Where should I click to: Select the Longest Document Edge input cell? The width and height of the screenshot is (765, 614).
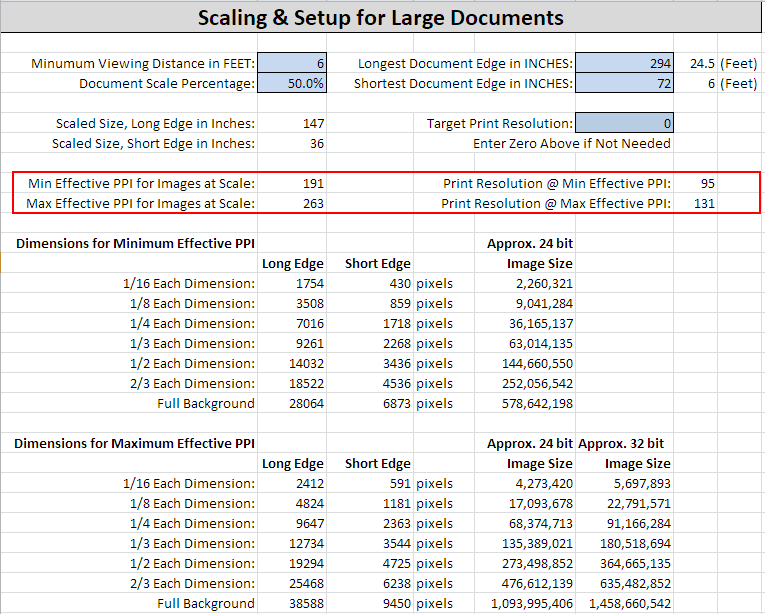[624, 63]
